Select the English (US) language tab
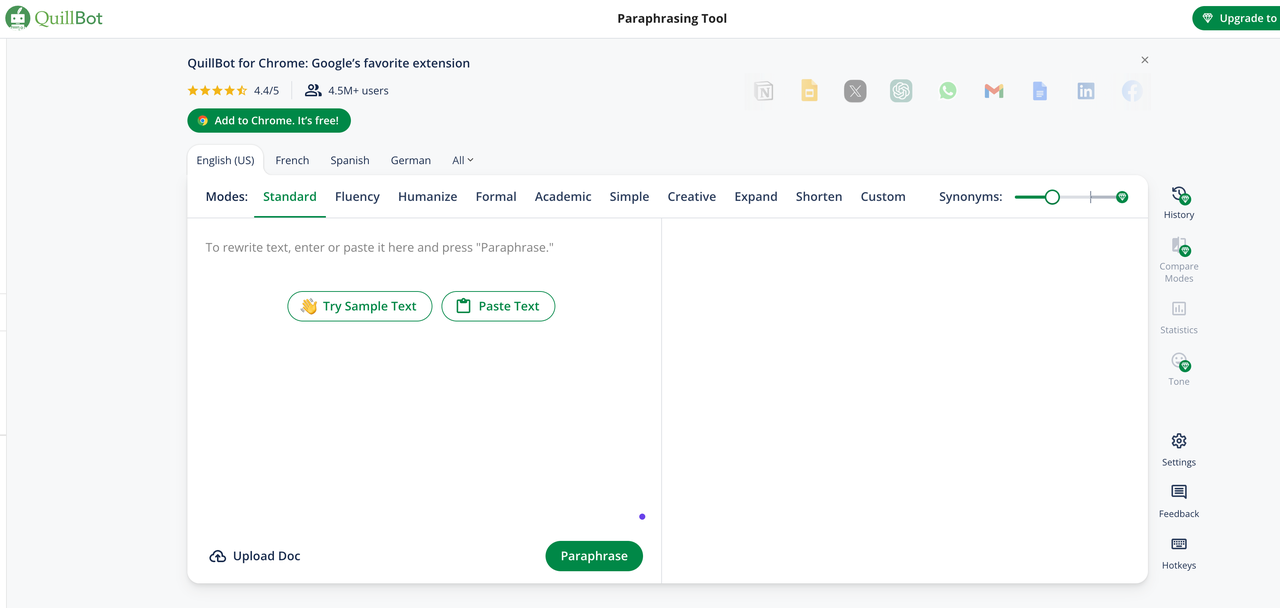This screenshot has width=1280, height=608. 225,160
